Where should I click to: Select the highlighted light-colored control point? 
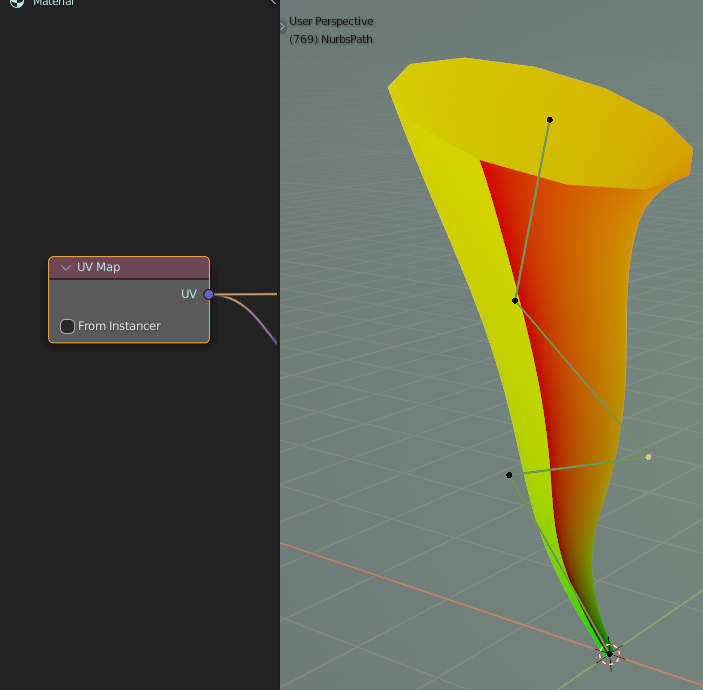pos(648,457)
